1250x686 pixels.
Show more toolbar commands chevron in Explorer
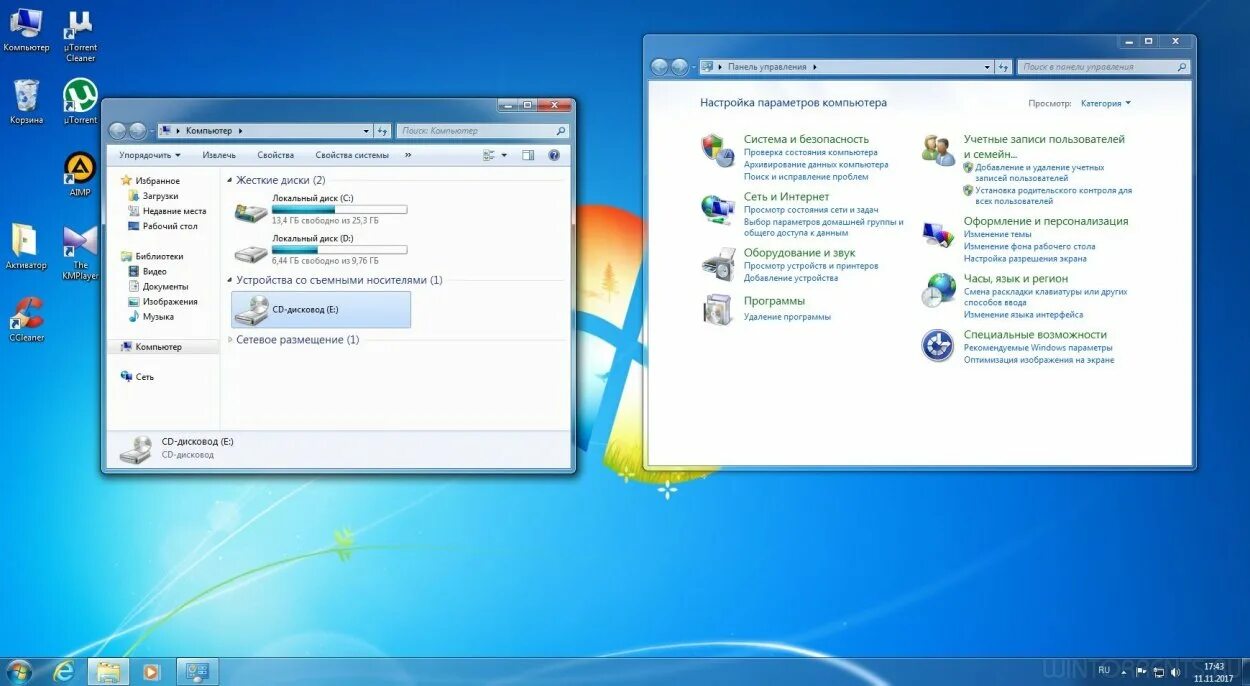click(408, 155)
